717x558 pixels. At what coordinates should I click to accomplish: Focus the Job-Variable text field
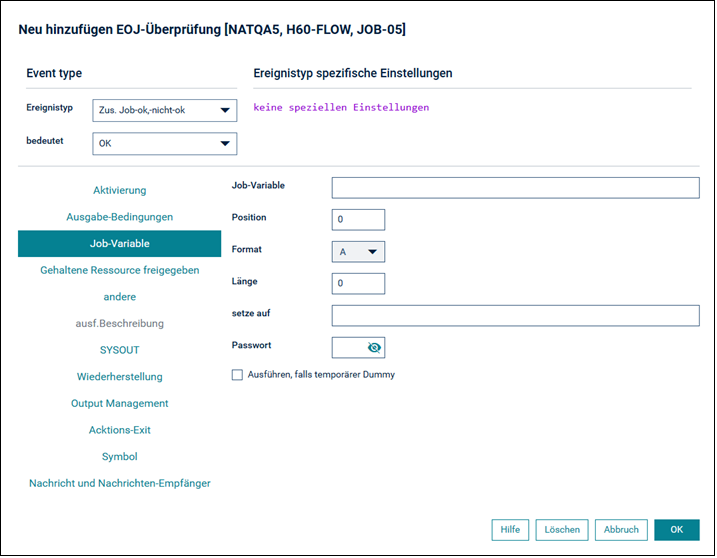pyautogui.click(x=515, y=188)
